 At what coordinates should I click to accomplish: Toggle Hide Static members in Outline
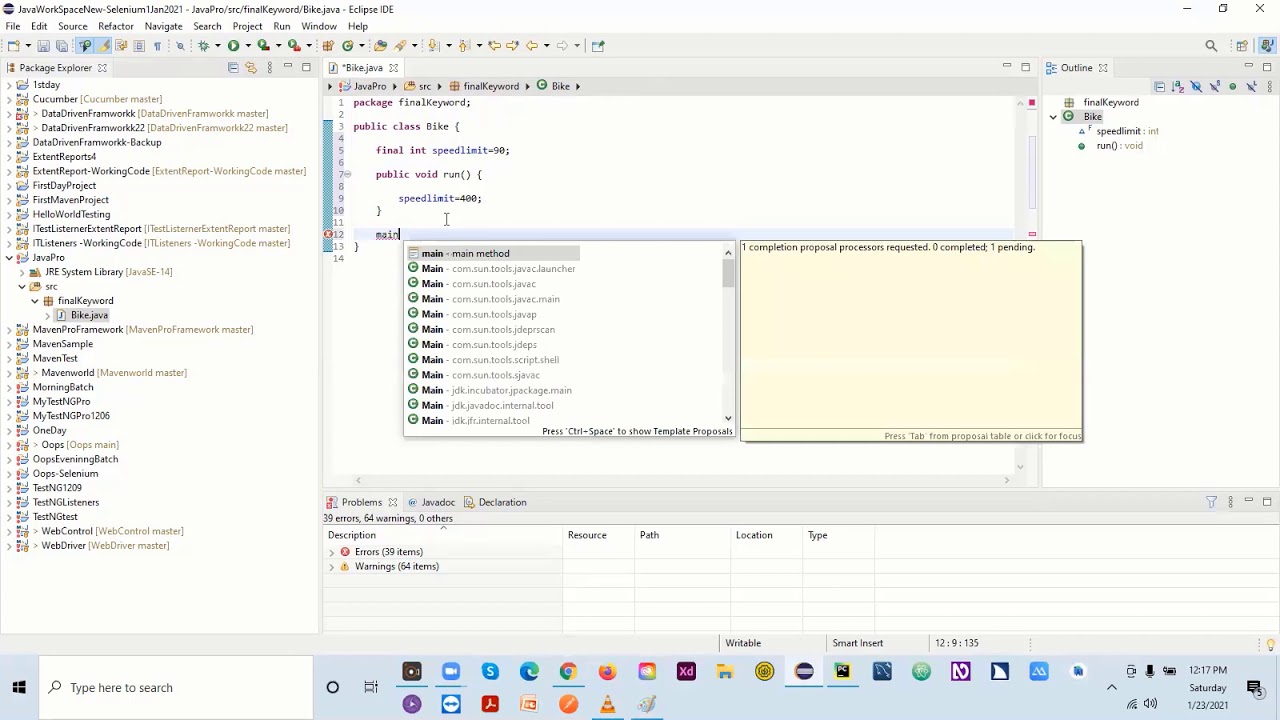[x=1214, y=86]
